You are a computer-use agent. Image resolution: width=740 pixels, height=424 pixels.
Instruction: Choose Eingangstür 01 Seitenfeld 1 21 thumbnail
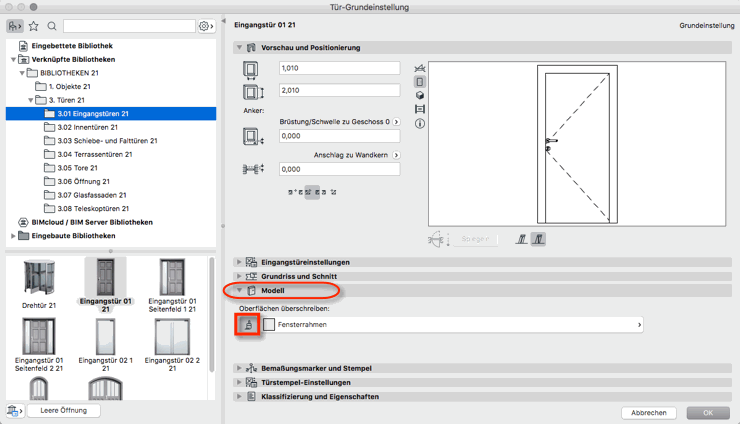[172, 285]
